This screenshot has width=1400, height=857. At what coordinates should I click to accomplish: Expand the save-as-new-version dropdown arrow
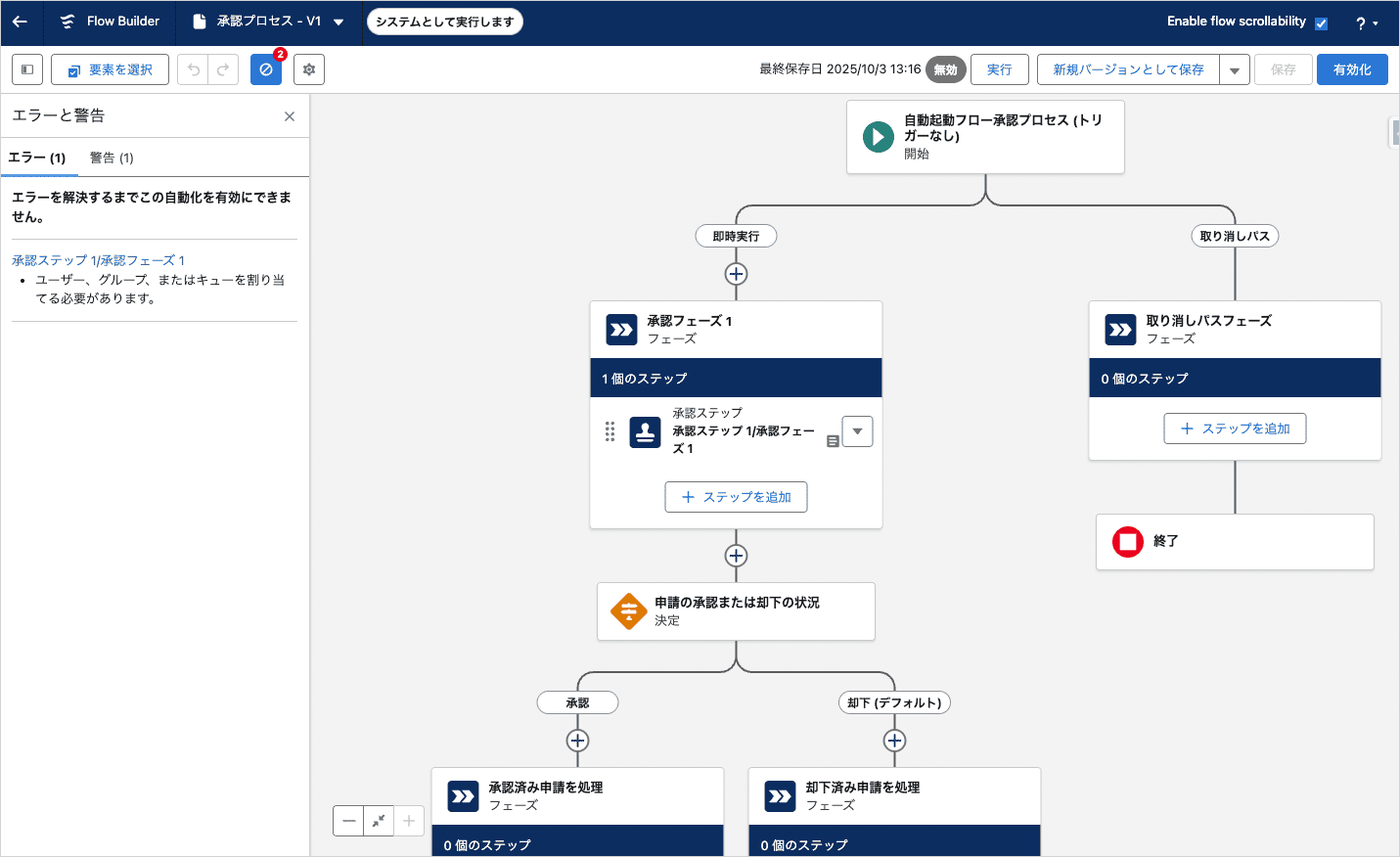tap(1235, 70)
